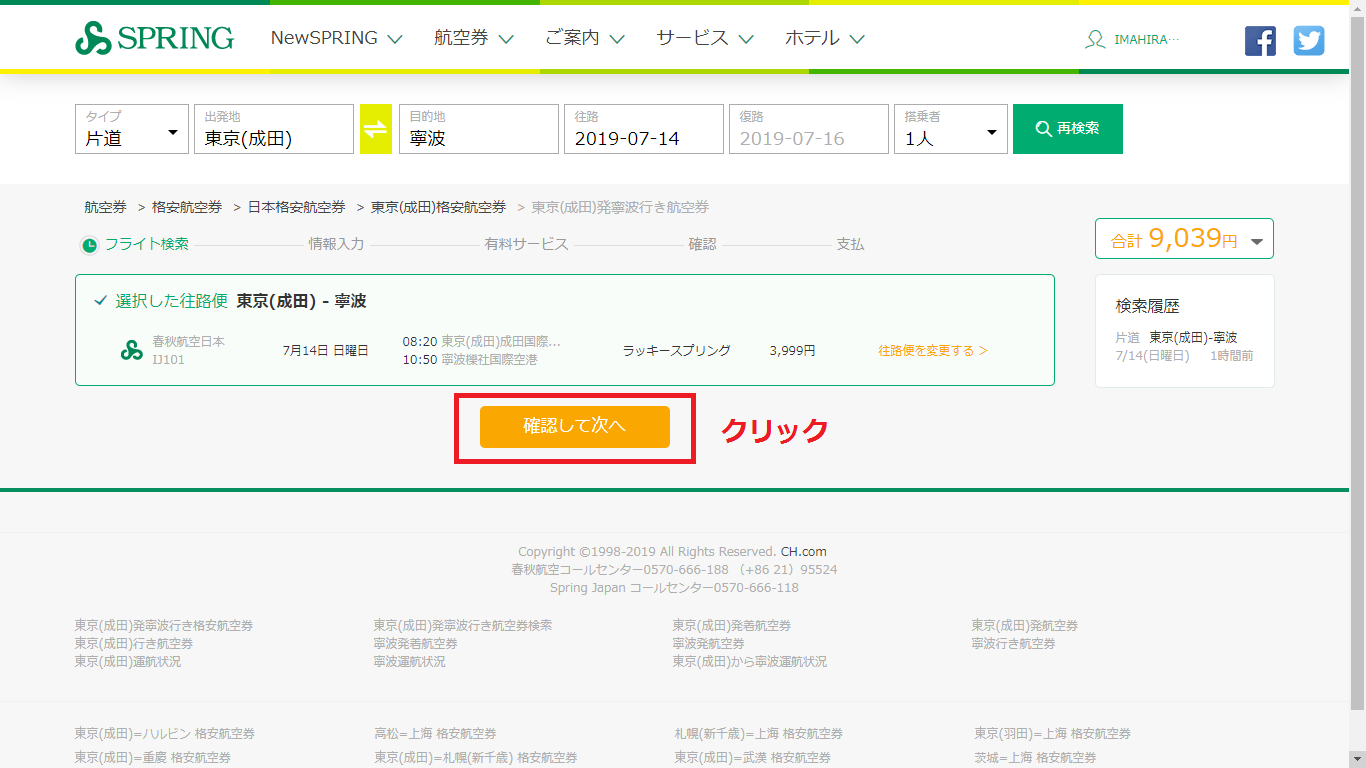Click the user account icon beside IMAHIRA
Image resolution: width=1366 pixels, height=768 pixels.
[1095, 40]
